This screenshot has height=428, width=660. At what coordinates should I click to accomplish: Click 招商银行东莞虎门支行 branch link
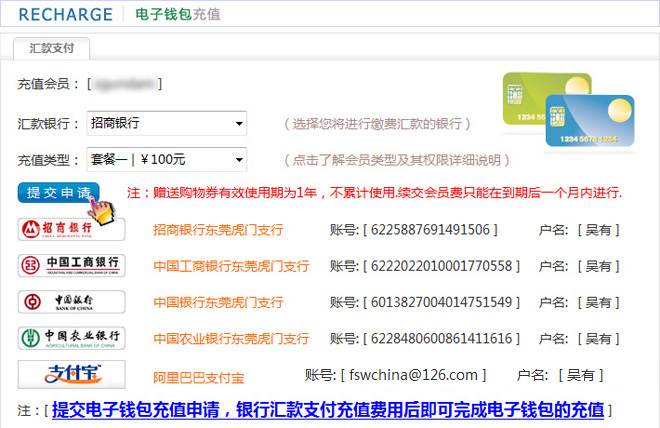[217, 230]
